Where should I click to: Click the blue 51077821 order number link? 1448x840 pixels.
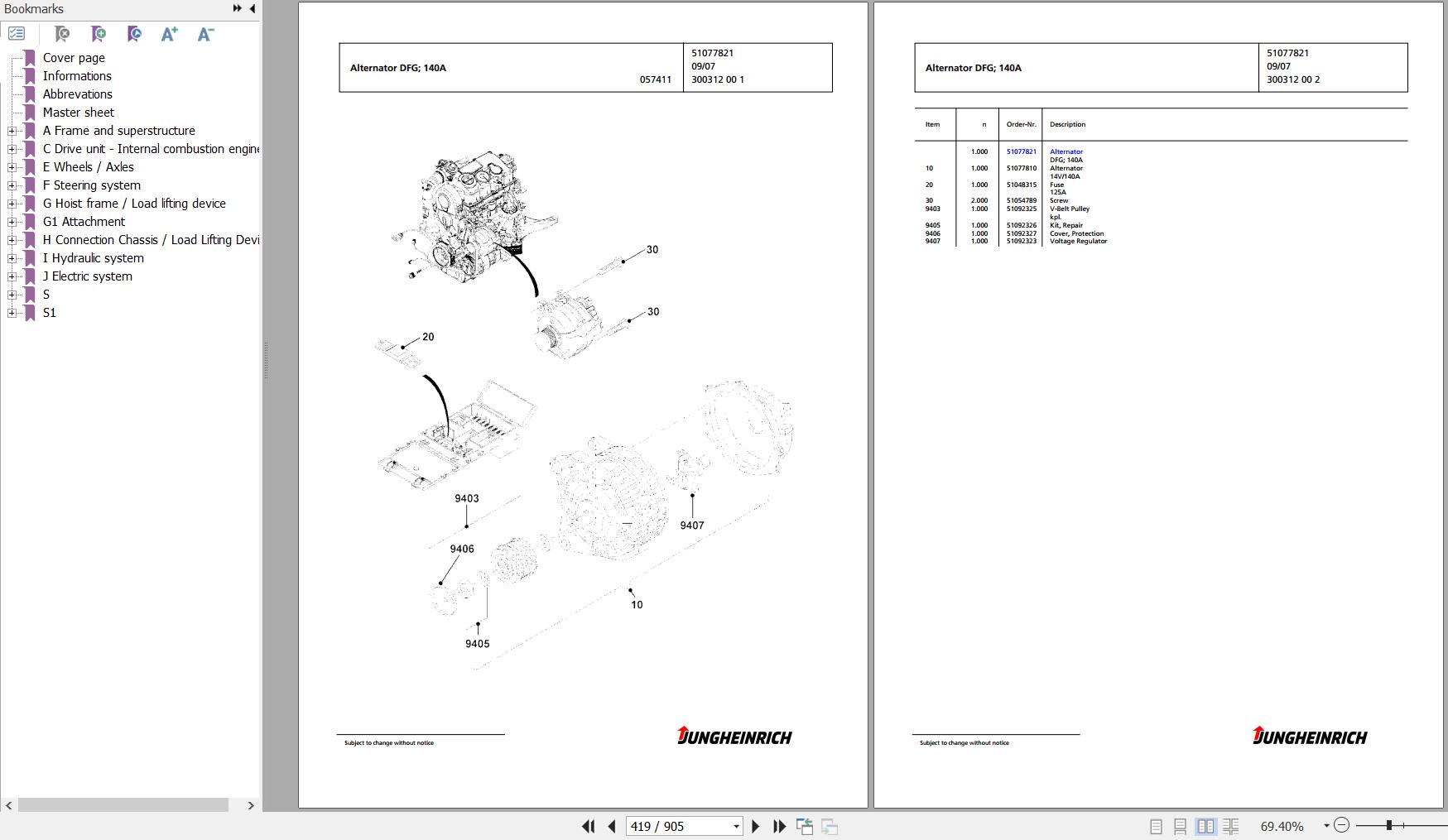tap(1021, 151)
